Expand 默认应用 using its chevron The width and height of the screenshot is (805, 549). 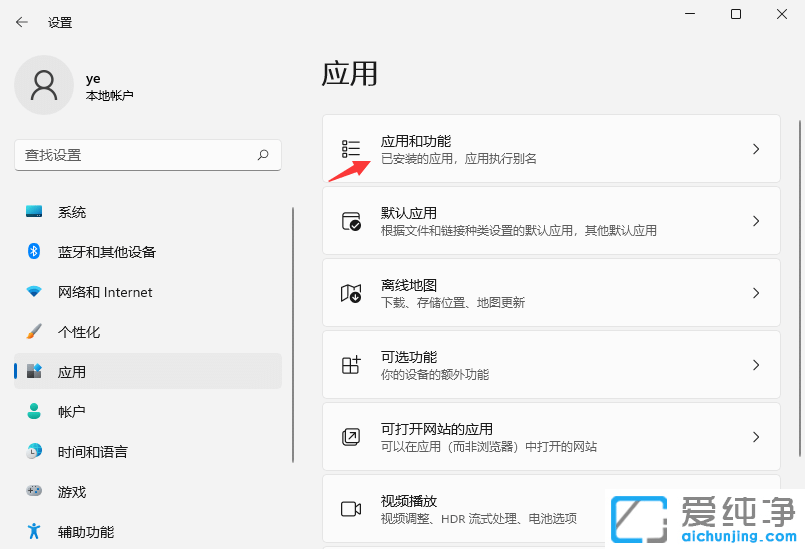[x=756, y=221]
